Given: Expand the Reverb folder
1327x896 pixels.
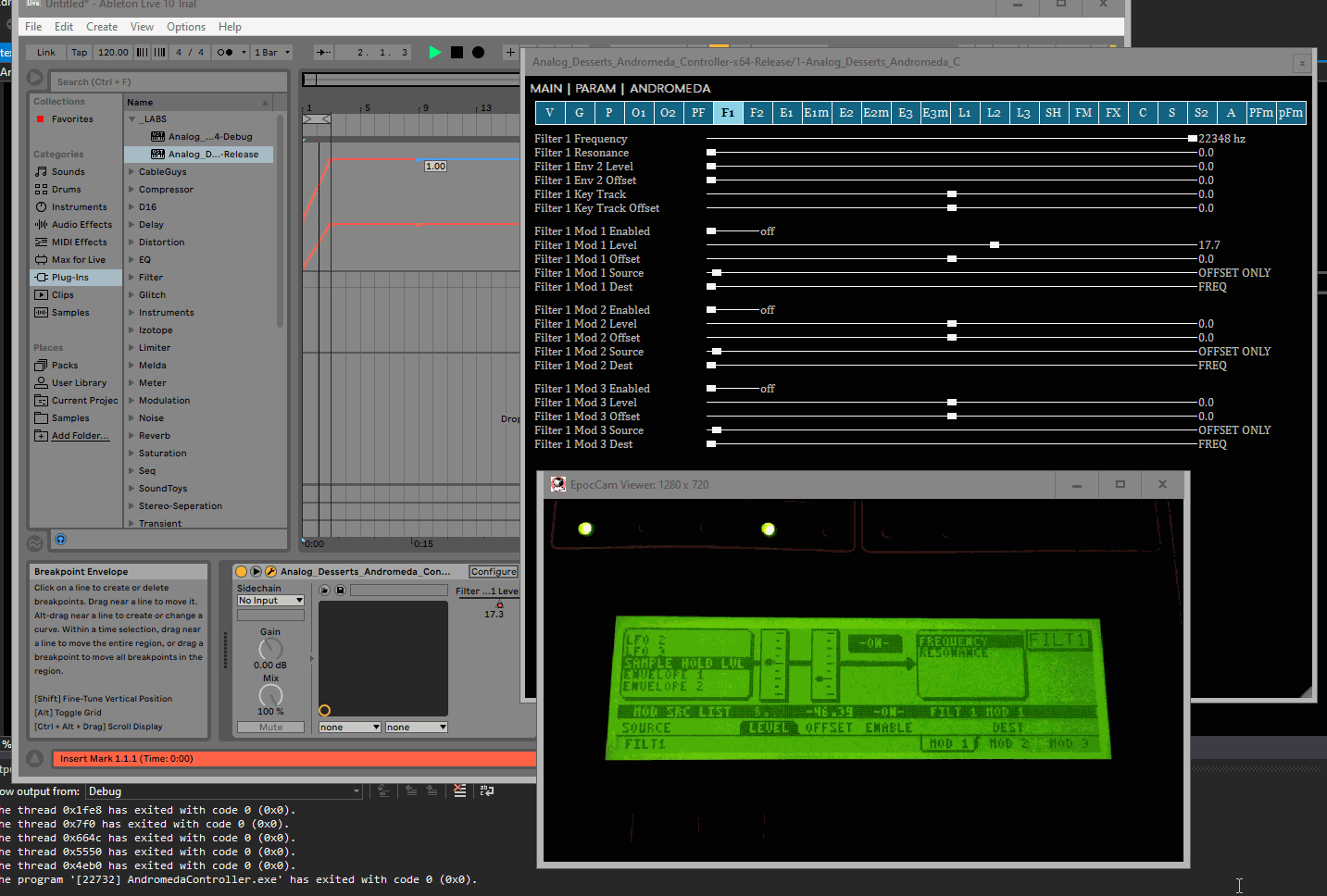Looking at the screenshot, I should point(131,436).
